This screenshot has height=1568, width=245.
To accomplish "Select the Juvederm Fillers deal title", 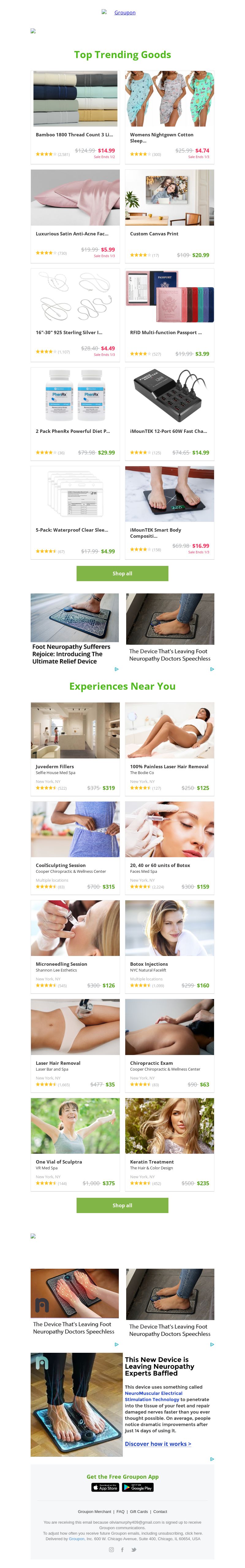I will (55, 766).
